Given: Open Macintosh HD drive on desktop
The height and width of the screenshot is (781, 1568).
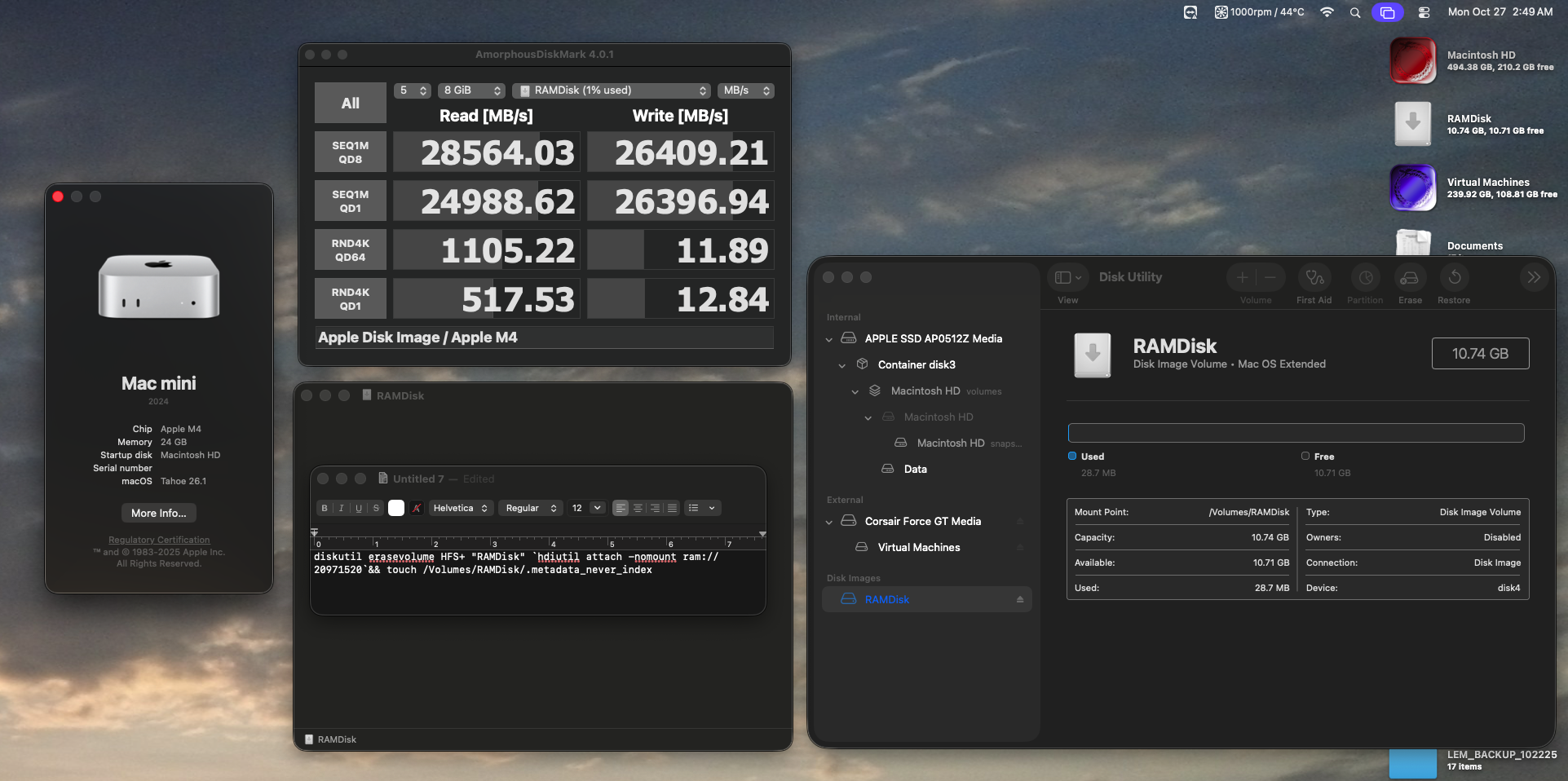Looking at the screenshot, I should [x=1412, y=61].
